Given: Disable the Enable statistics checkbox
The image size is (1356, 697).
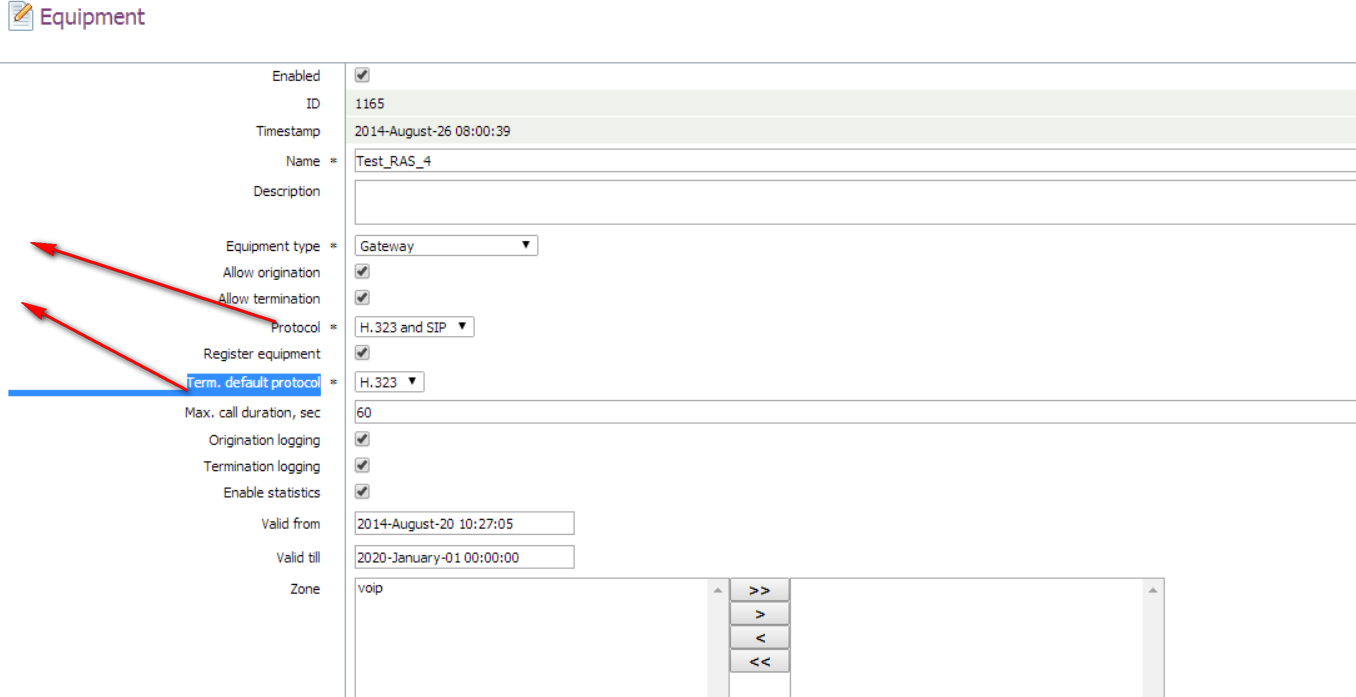Looking at the screenshot, I should (x=363, y=491).
